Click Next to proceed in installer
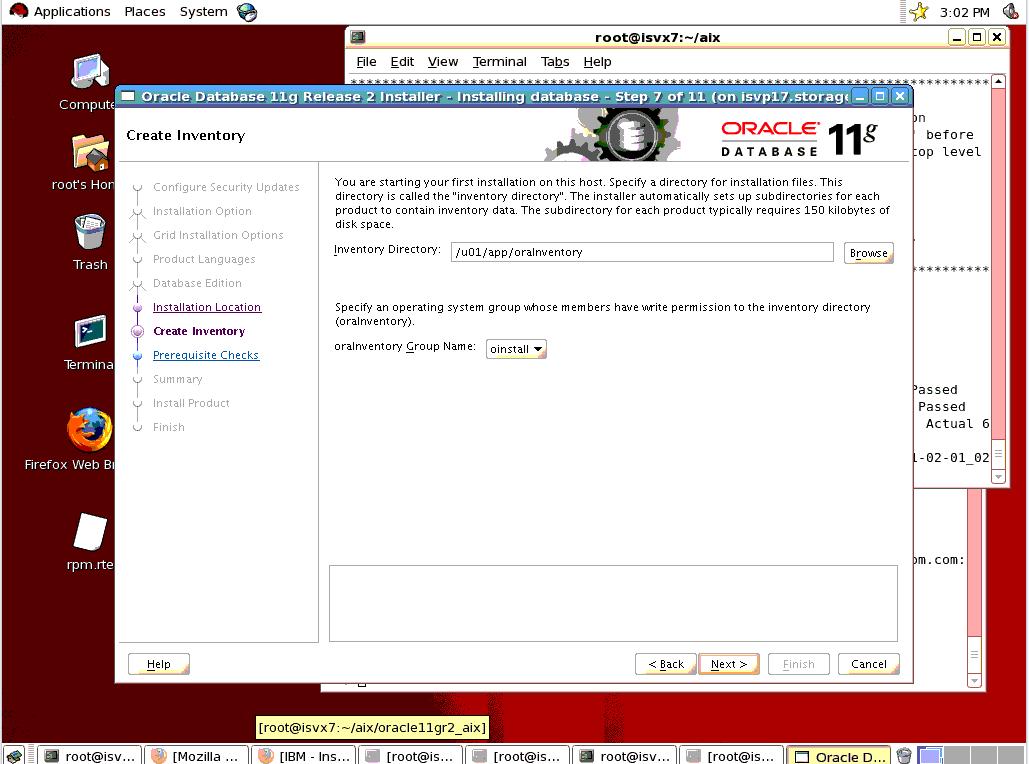 click(x=728, y=664)
